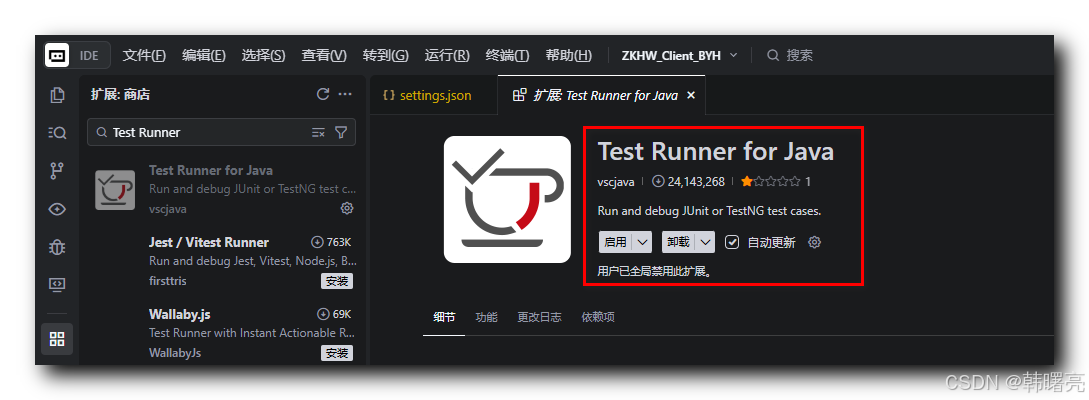The width and height of the screenshot is (1089, 400).
Task: Open the Terminal menu
Action: pyautogui.click(x=508, y=56)
